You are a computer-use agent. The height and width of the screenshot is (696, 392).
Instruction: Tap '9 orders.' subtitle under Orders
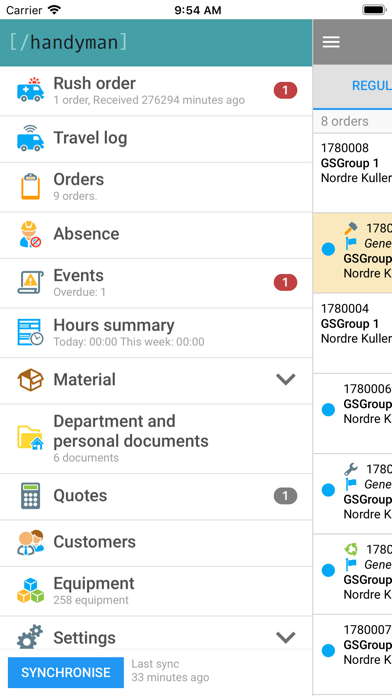pos(75,196)
